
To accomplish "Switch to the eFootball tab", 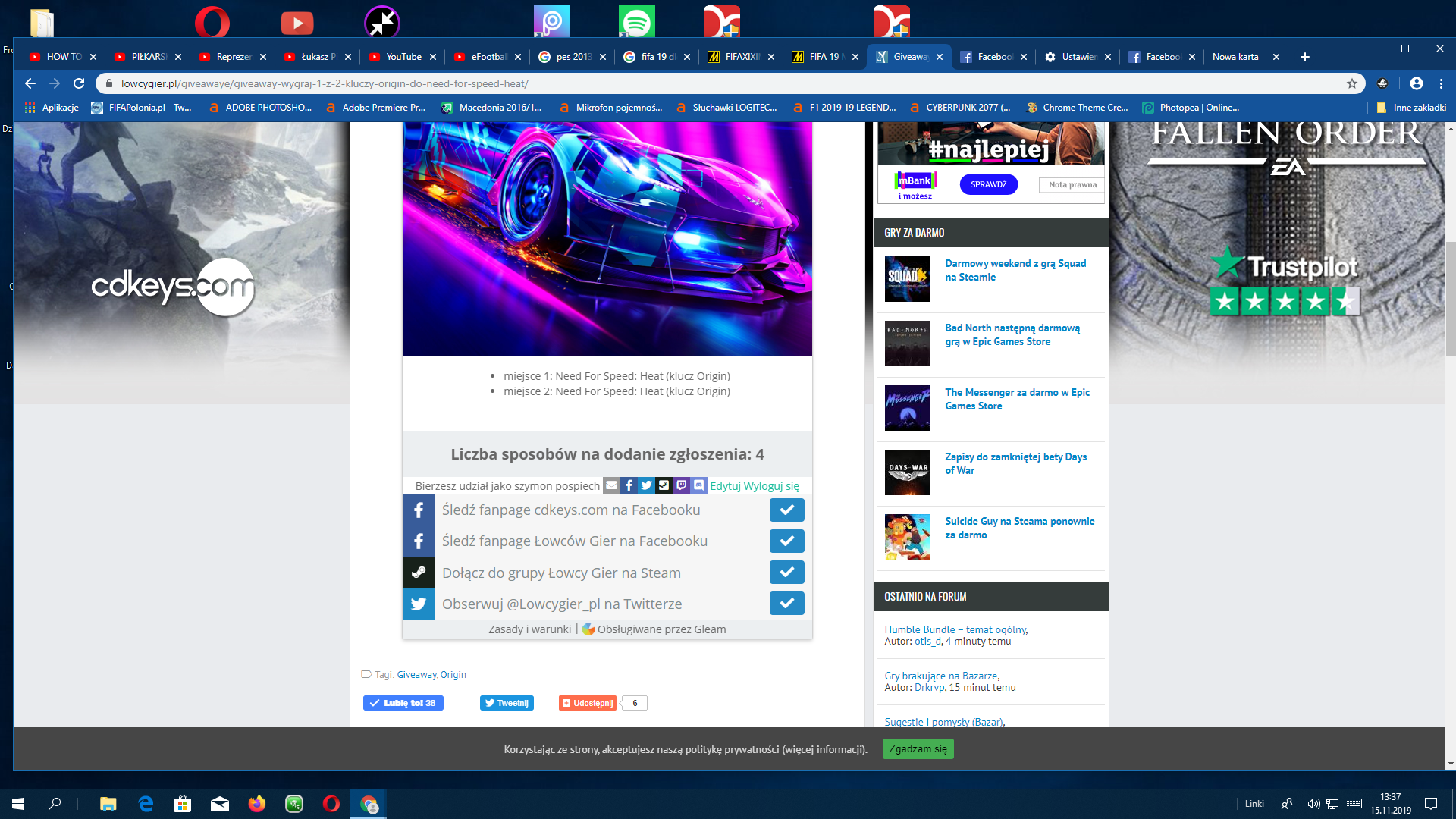I will click(487, 57).
